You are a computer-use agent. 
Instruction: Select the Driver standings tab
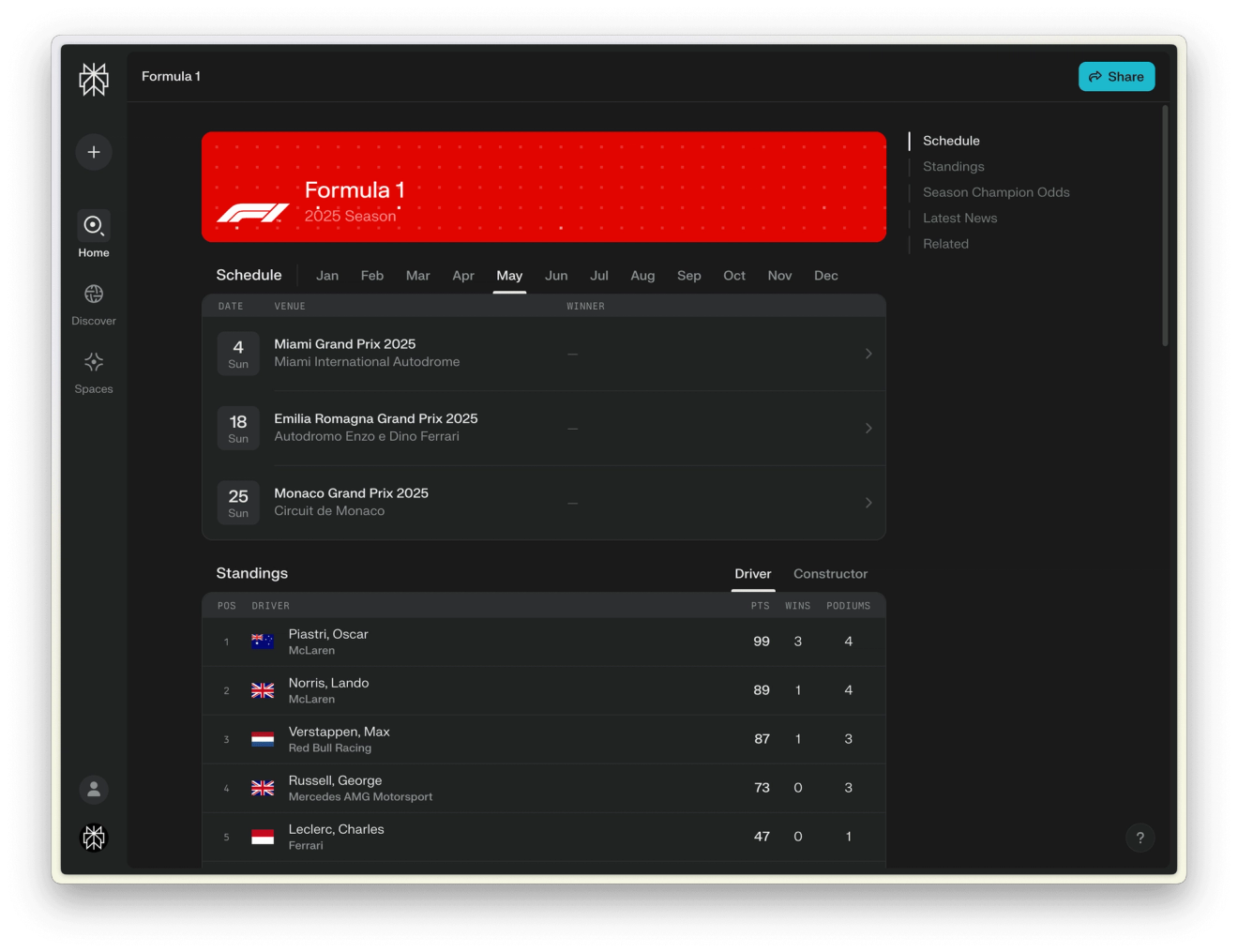pyautogui.click(x=753, y=574)
